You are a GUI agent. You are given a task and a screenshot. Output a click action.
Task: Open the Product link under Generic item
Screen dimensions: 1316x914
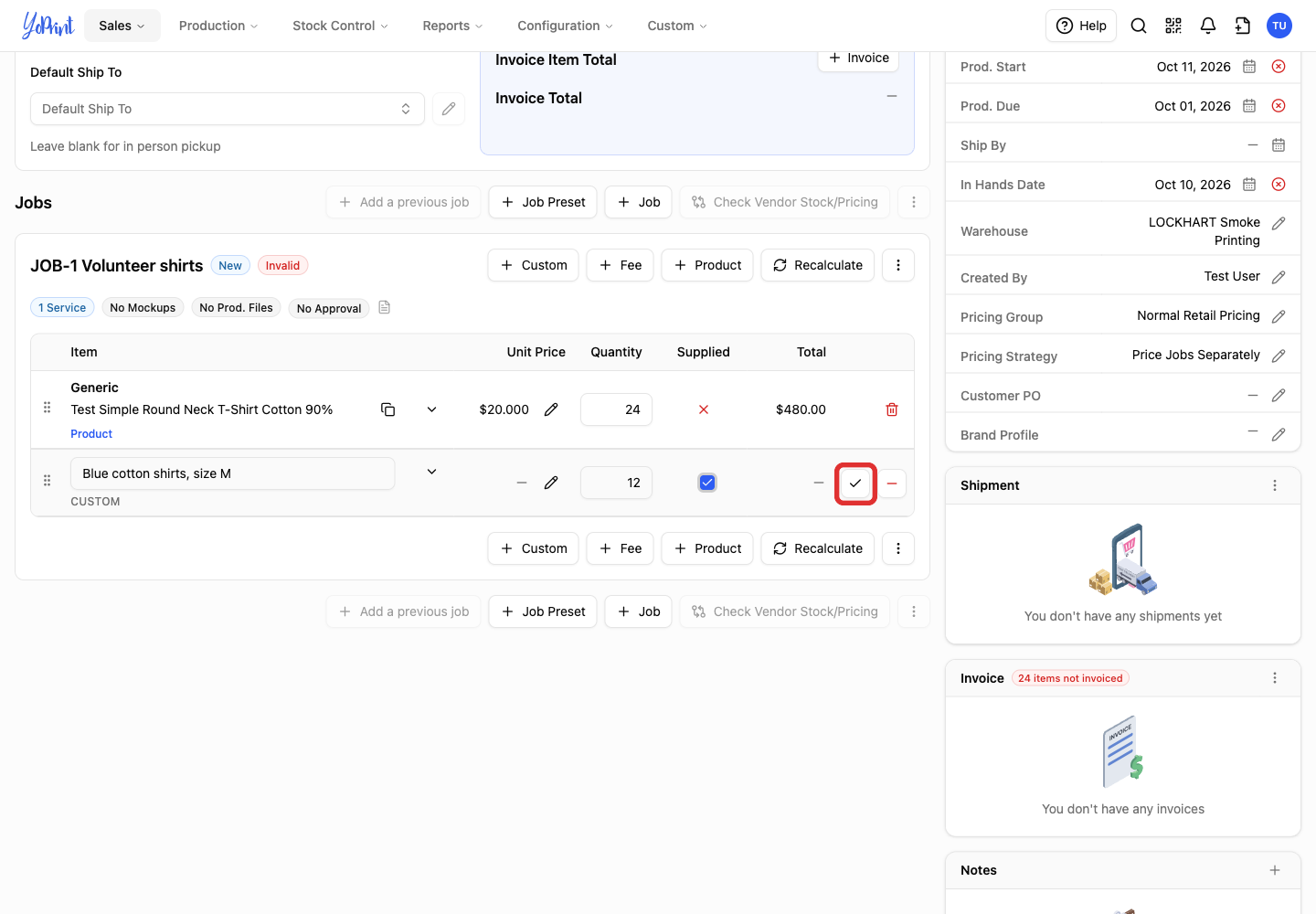(91, 434)
